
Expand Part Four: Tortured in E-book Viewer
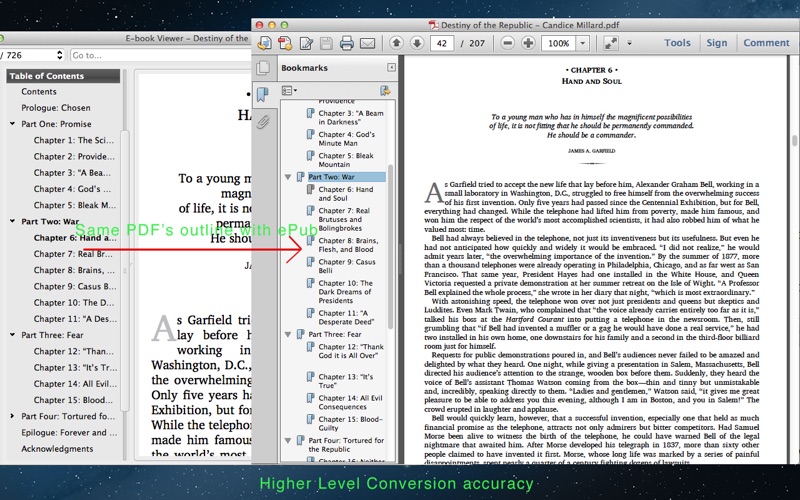[x=12, y=416]
